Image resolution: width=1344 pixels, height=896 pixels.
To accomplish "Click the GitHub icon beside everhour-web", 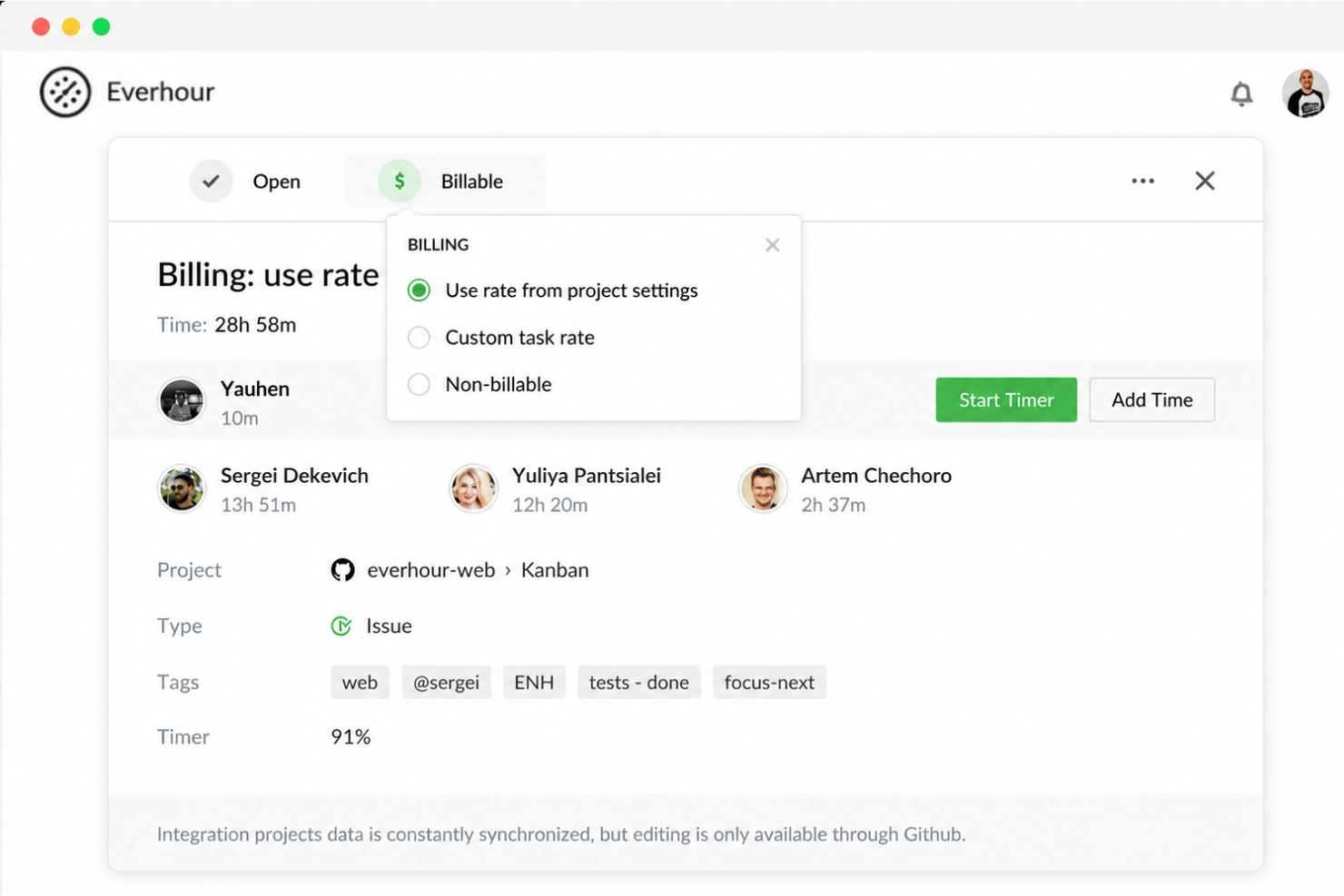I will coord(342,570).
